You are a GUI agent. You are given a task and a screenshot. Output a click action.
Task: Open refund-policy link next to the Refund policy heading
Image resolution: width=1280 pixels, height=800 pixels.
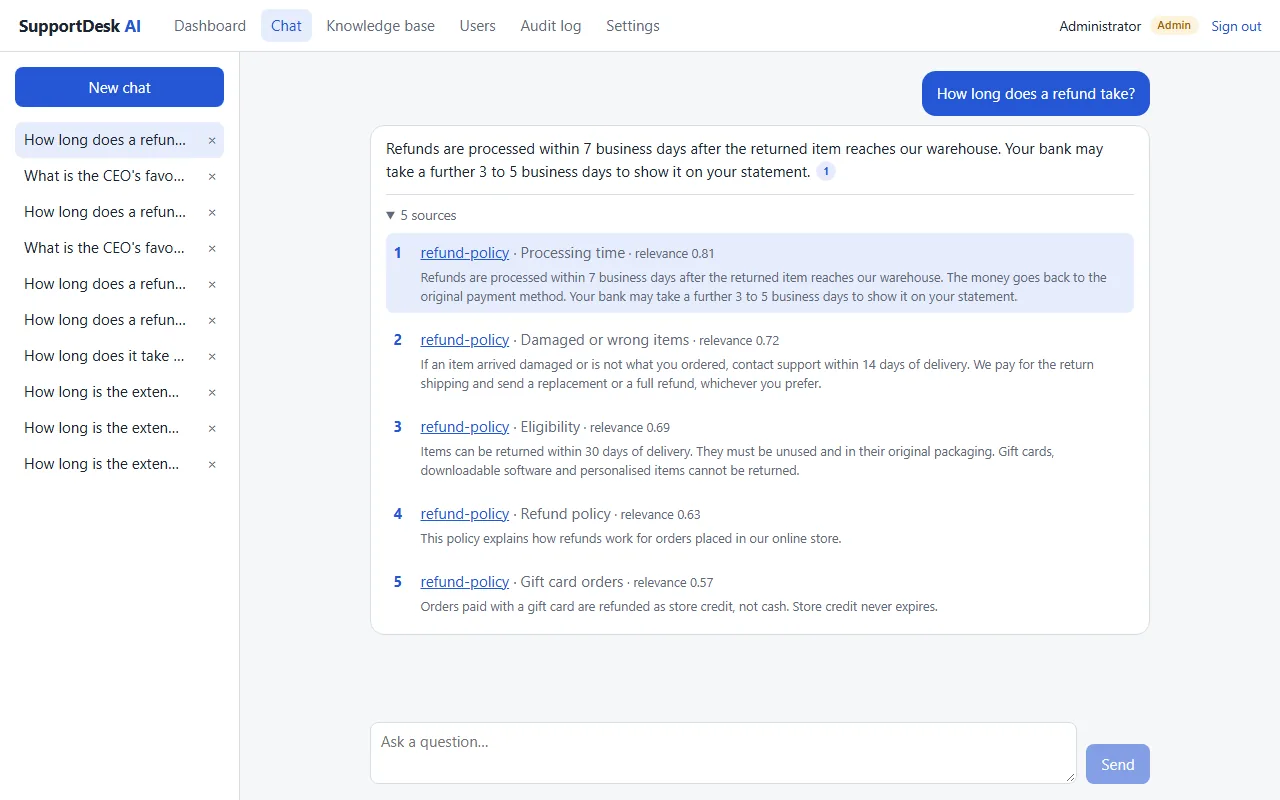coord(465,514)
